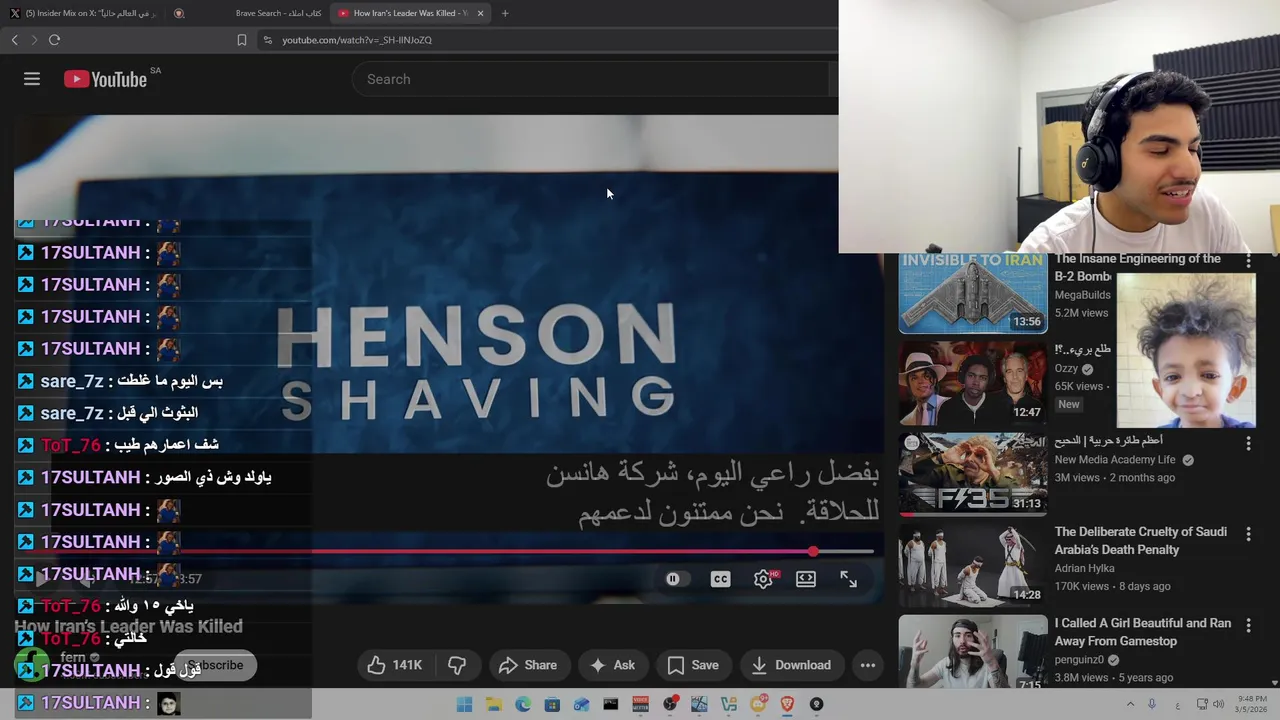Open the B-2 Bomber Insane Engineering thumbnail

pyautogui.click(x=973, y=293)
